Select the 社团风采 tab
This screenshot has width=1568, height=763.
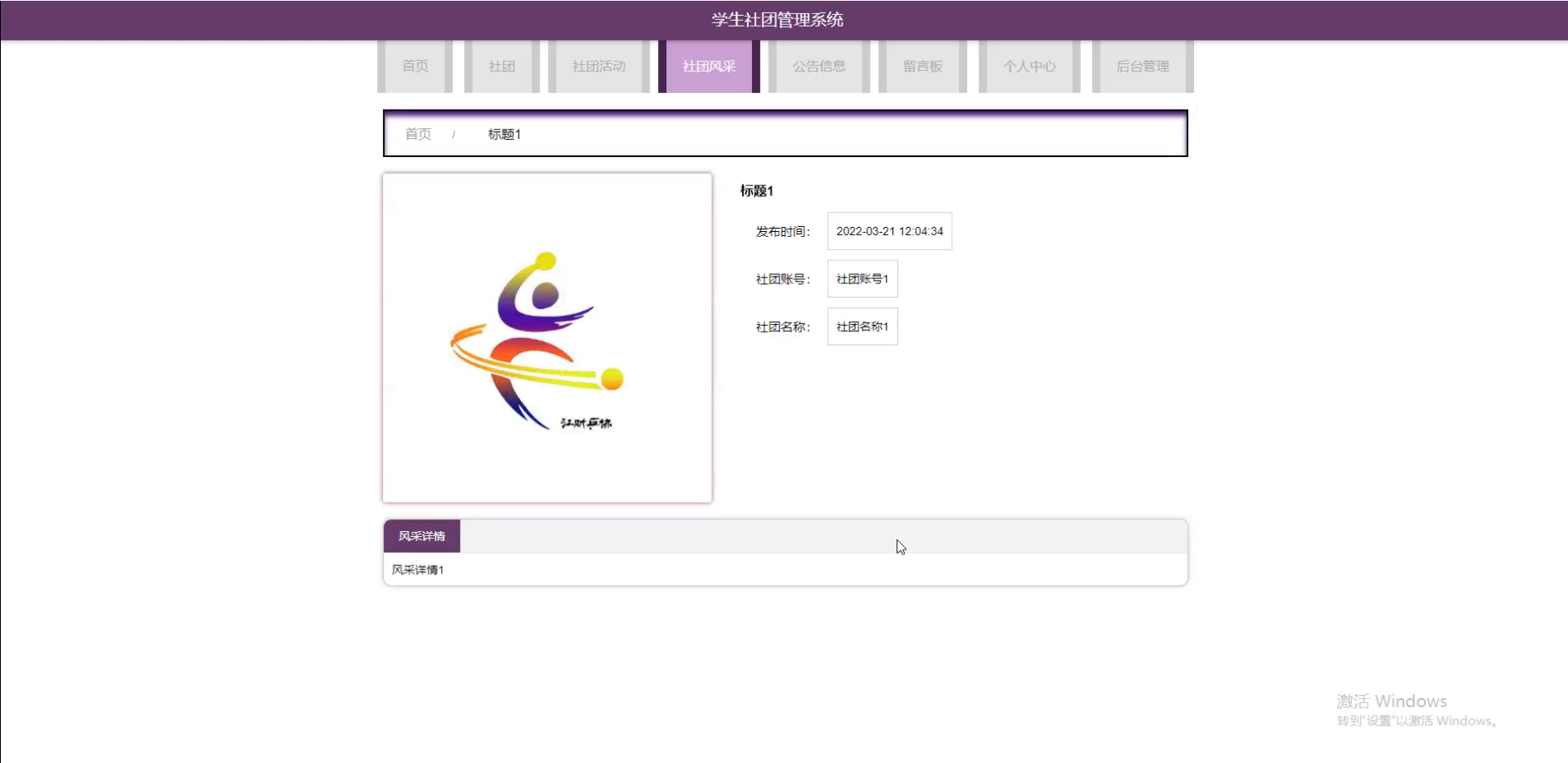tap(709, 66)
